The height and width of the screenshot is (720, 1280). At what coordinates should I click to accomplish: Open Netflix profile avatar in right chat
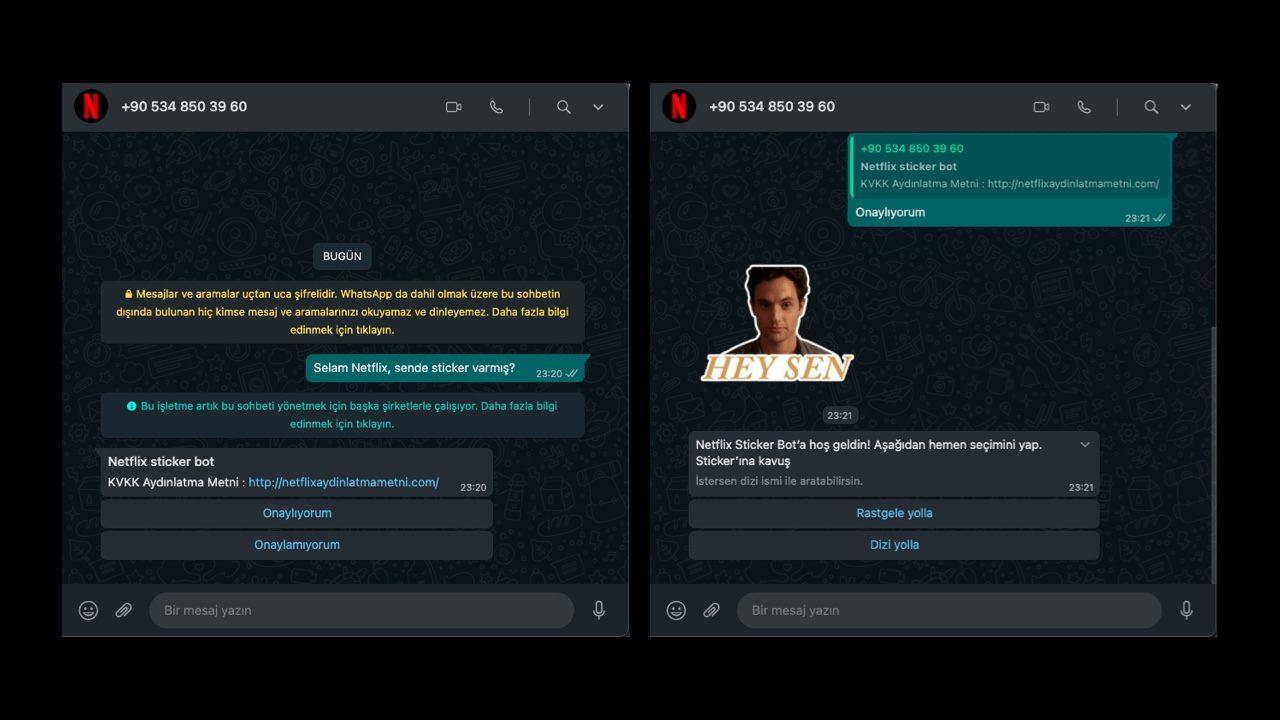[679, 106]
